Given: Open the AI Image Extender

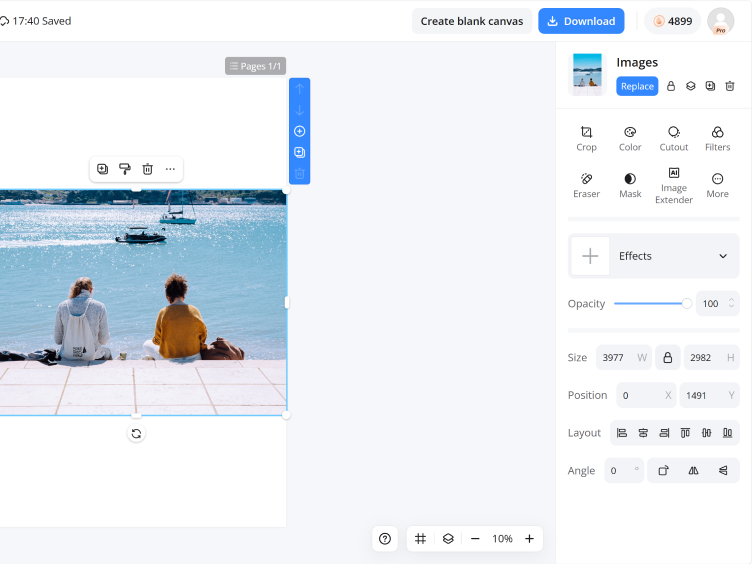Looking at the screenshot, I should 673,186.
